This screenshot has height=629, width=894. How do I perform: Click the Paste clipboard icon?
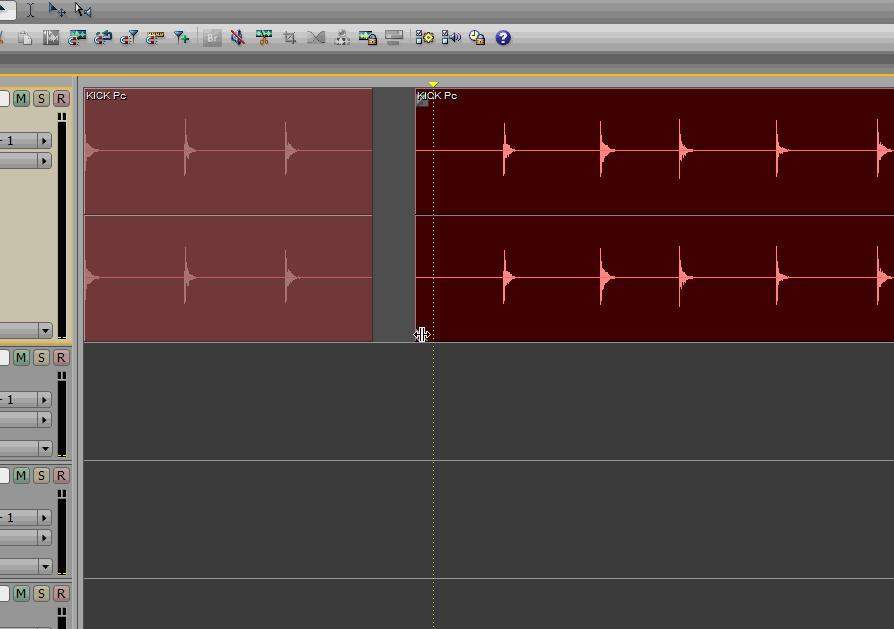pyautogui.click(x=25, y=38)
